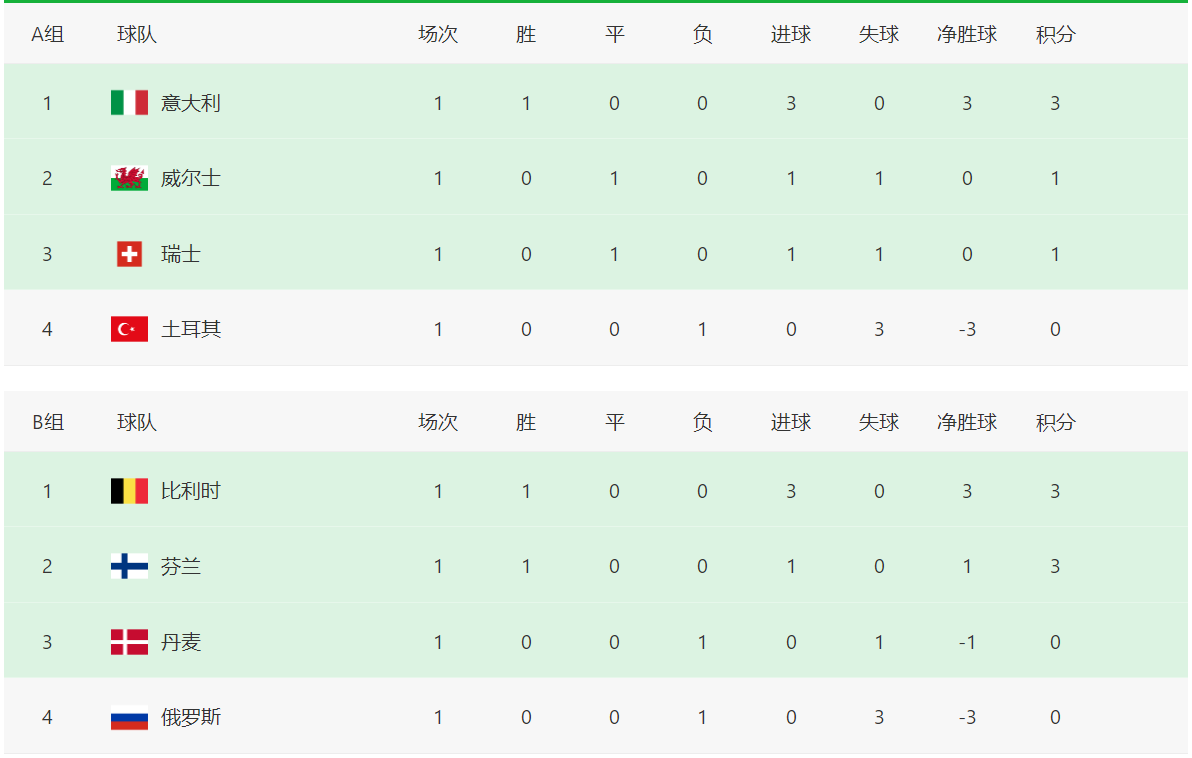Screen dimensions: 1192x758
Task: Click 净胜球 column header in group B
Action: coord(966,423)
